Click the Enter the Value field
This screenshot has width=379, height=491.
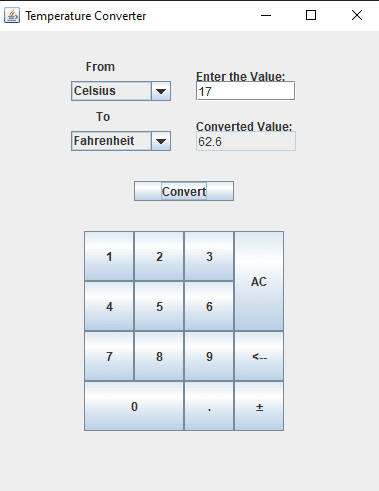(x=246, y=91)
